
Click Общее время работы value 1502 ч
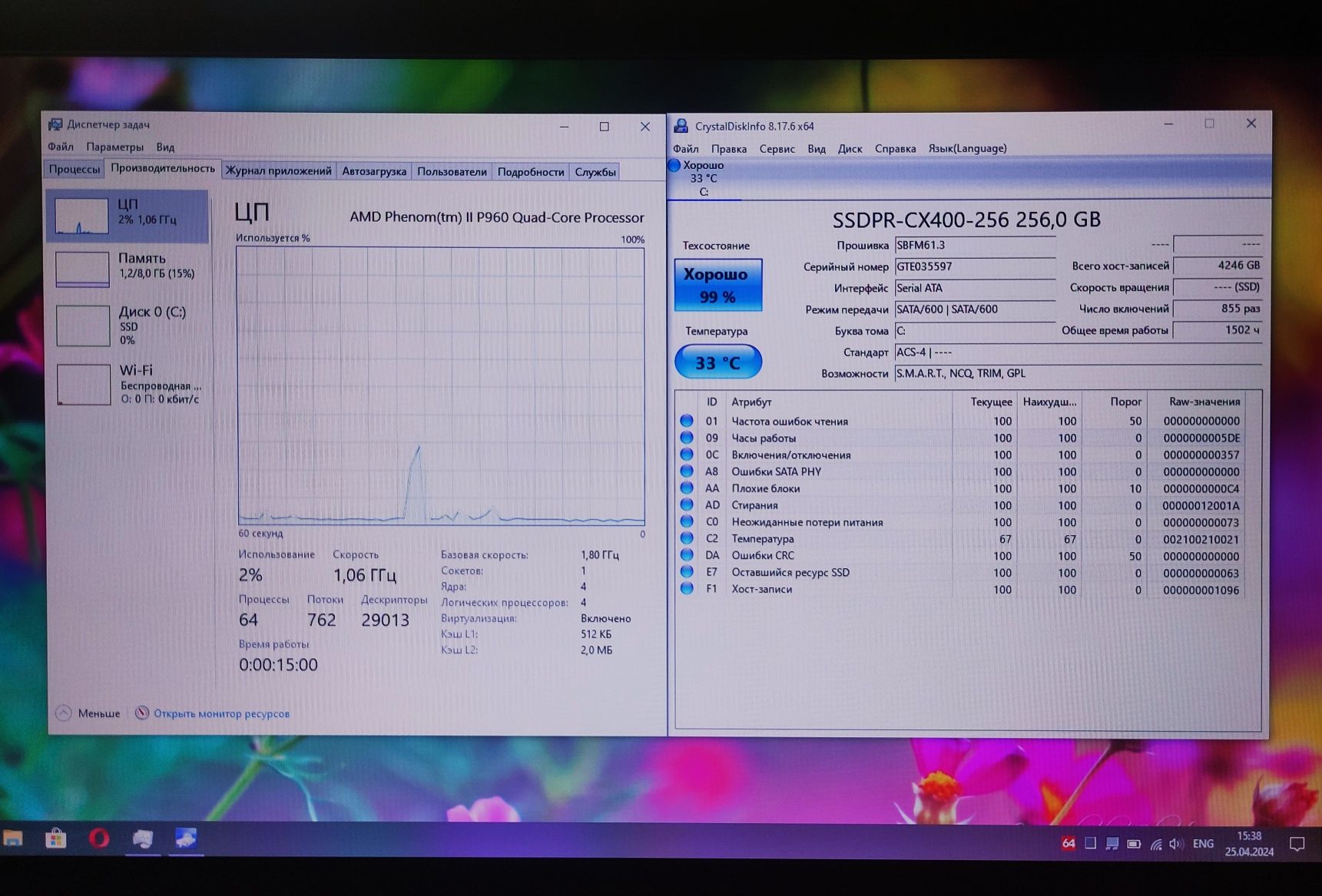(x=1218, y=329)
